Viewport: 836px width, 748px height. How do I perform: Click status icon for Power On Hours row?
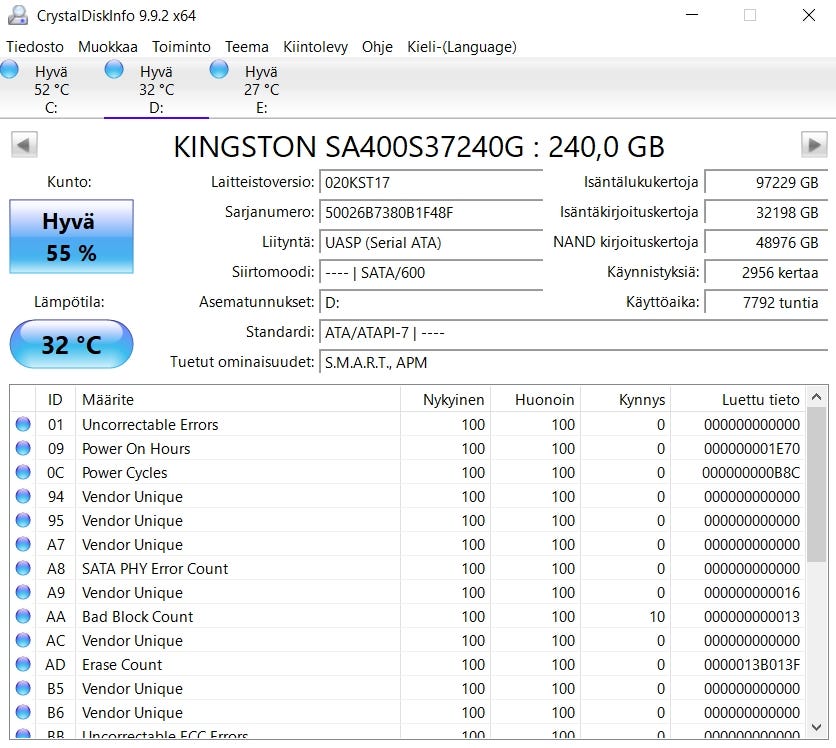point(23,448)
